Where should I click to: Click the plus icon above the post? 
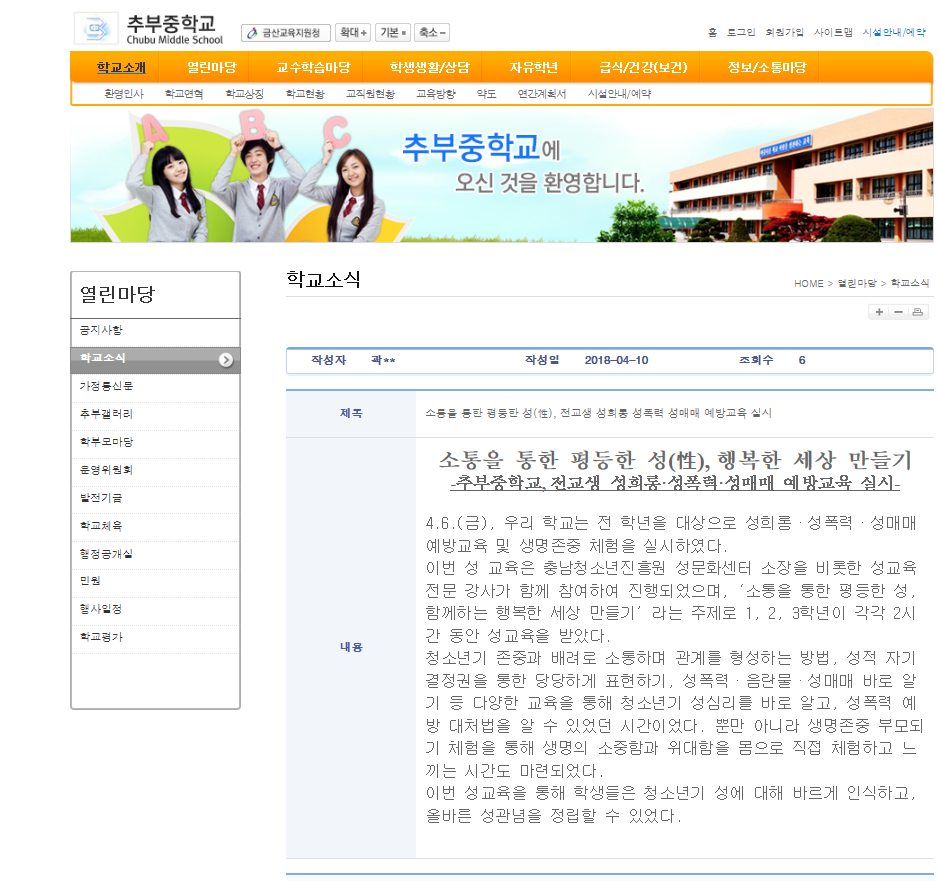click(879, 312)
